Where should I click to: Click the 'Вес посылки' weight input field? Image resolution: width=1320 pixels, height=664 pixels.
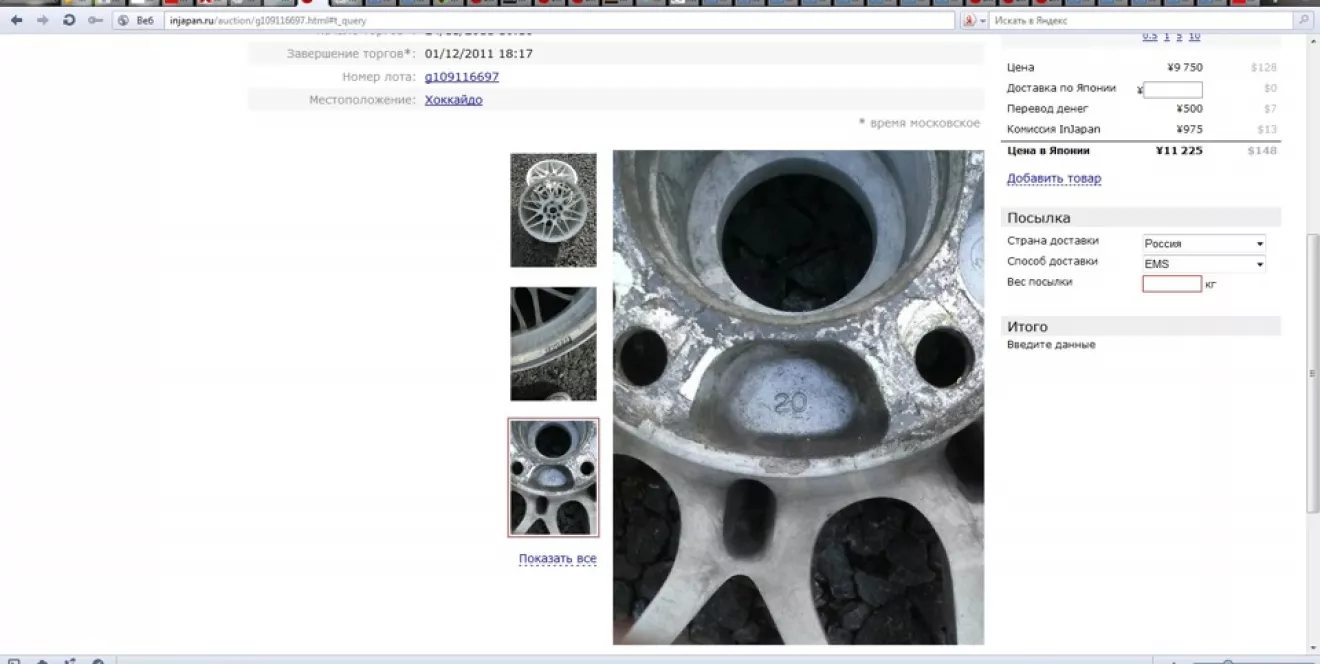[1172, 284]
